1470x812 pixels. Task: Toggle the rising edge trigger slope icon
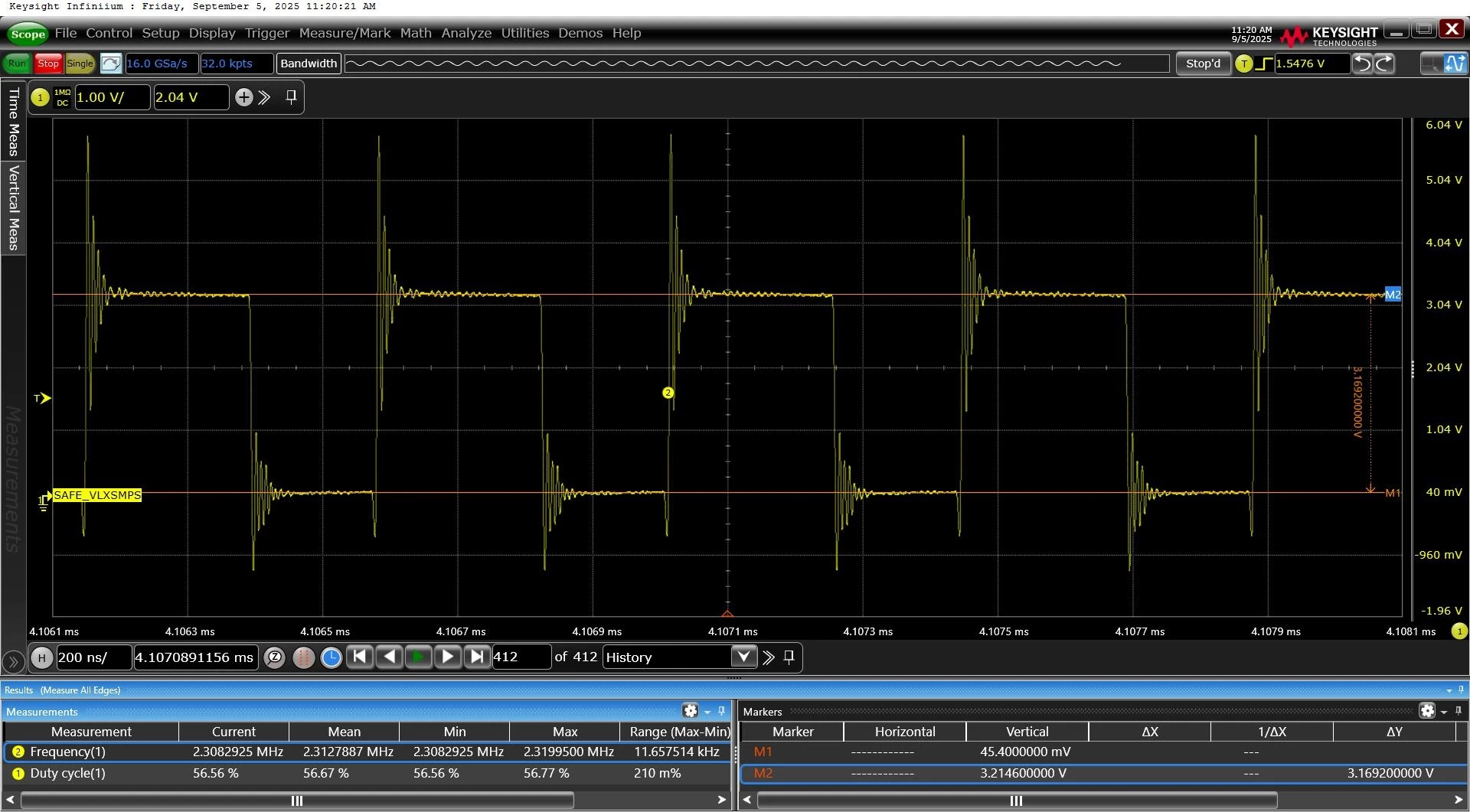click(1264, 64)
